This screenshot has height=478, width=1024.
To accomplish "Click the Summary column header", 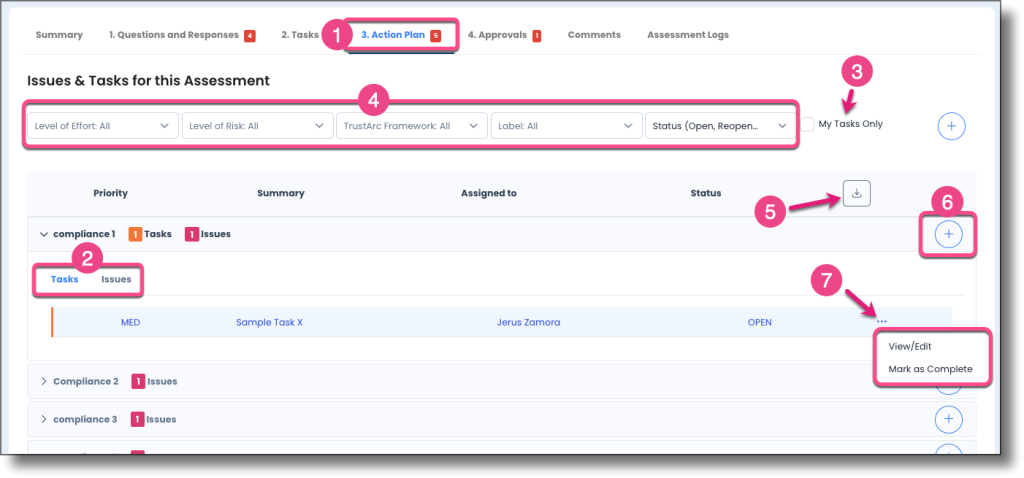I will (x=281, y=193).
